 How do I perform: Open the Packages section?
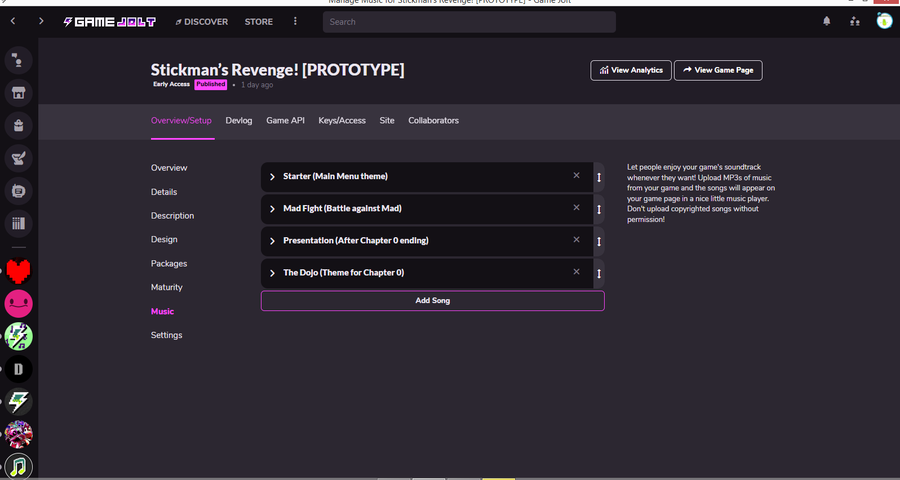click(169, 264)
